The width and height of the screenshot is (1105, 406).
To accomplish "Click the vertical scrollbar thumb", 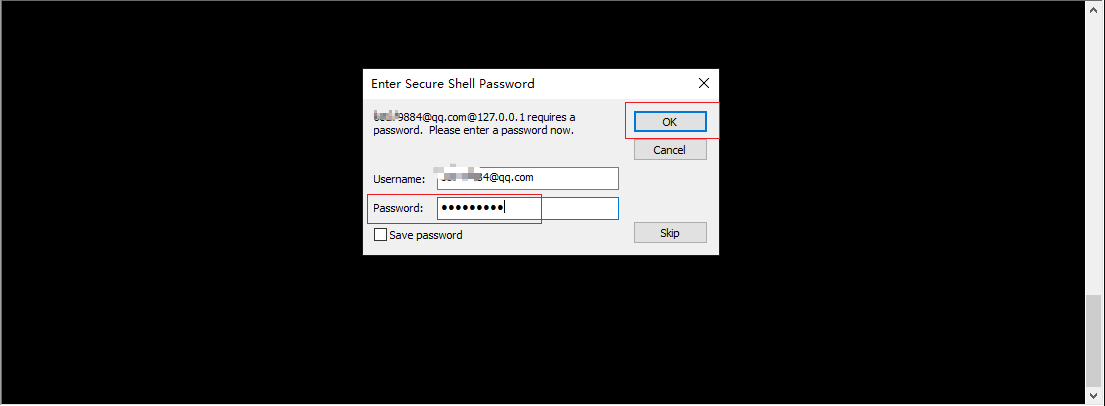I will point(1093,342).
